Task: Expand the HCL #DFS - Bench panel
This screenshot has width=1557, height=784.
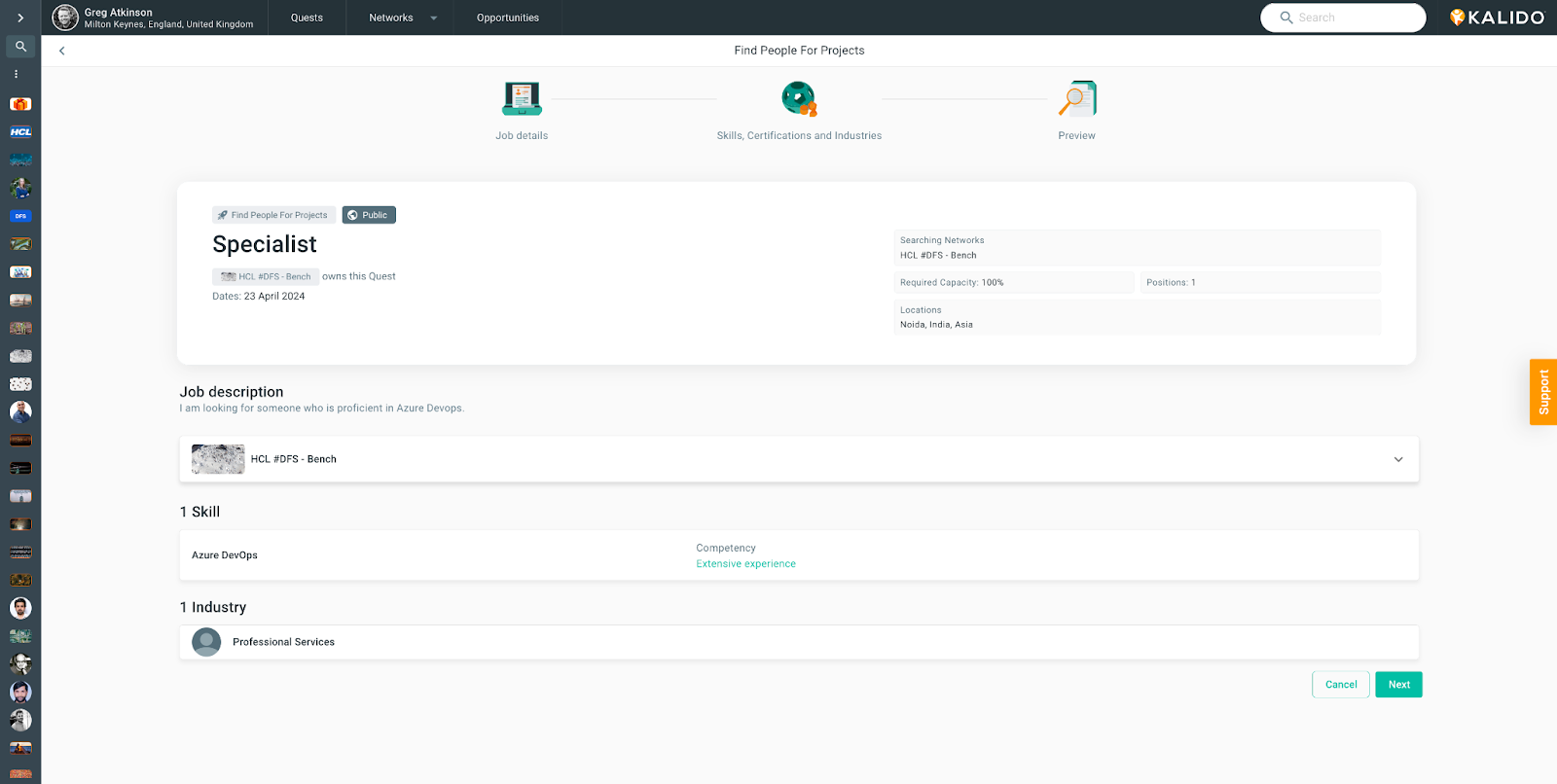Action: [1397, 459]
